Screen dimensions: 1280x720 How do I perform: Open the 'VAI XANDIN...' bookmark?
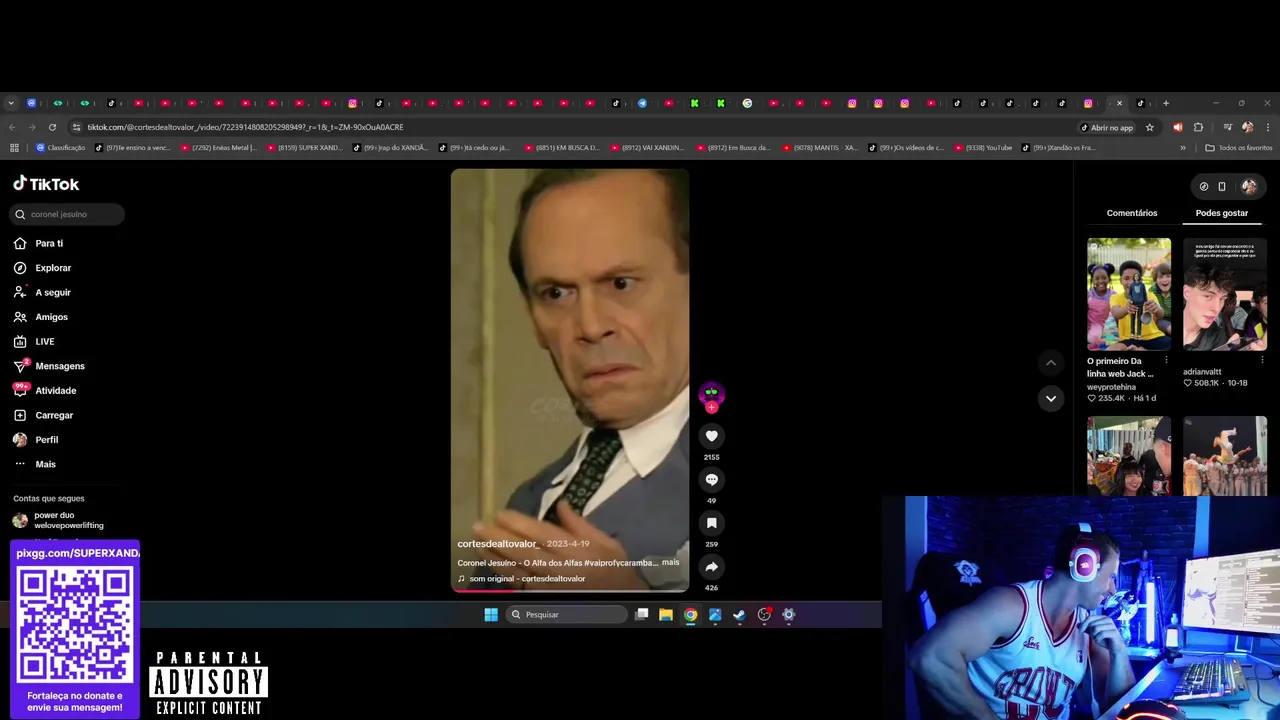pos(647,148)
